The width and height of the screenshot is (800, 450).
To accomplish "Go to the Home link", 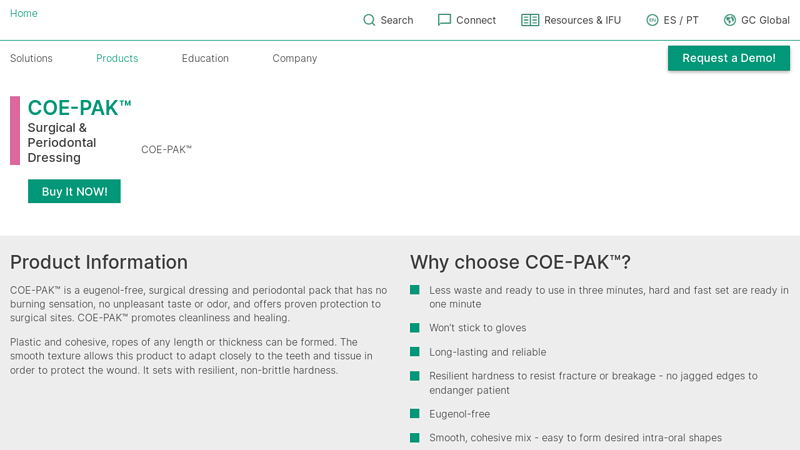I will pyautogui.click(x=23, y=13).
